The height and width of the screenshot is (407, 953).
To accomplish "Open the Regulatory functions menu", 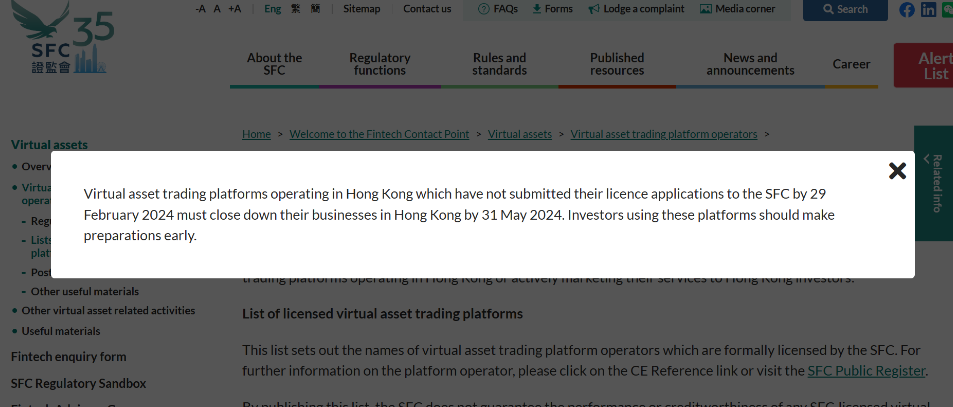I will (x=380, y=64).
